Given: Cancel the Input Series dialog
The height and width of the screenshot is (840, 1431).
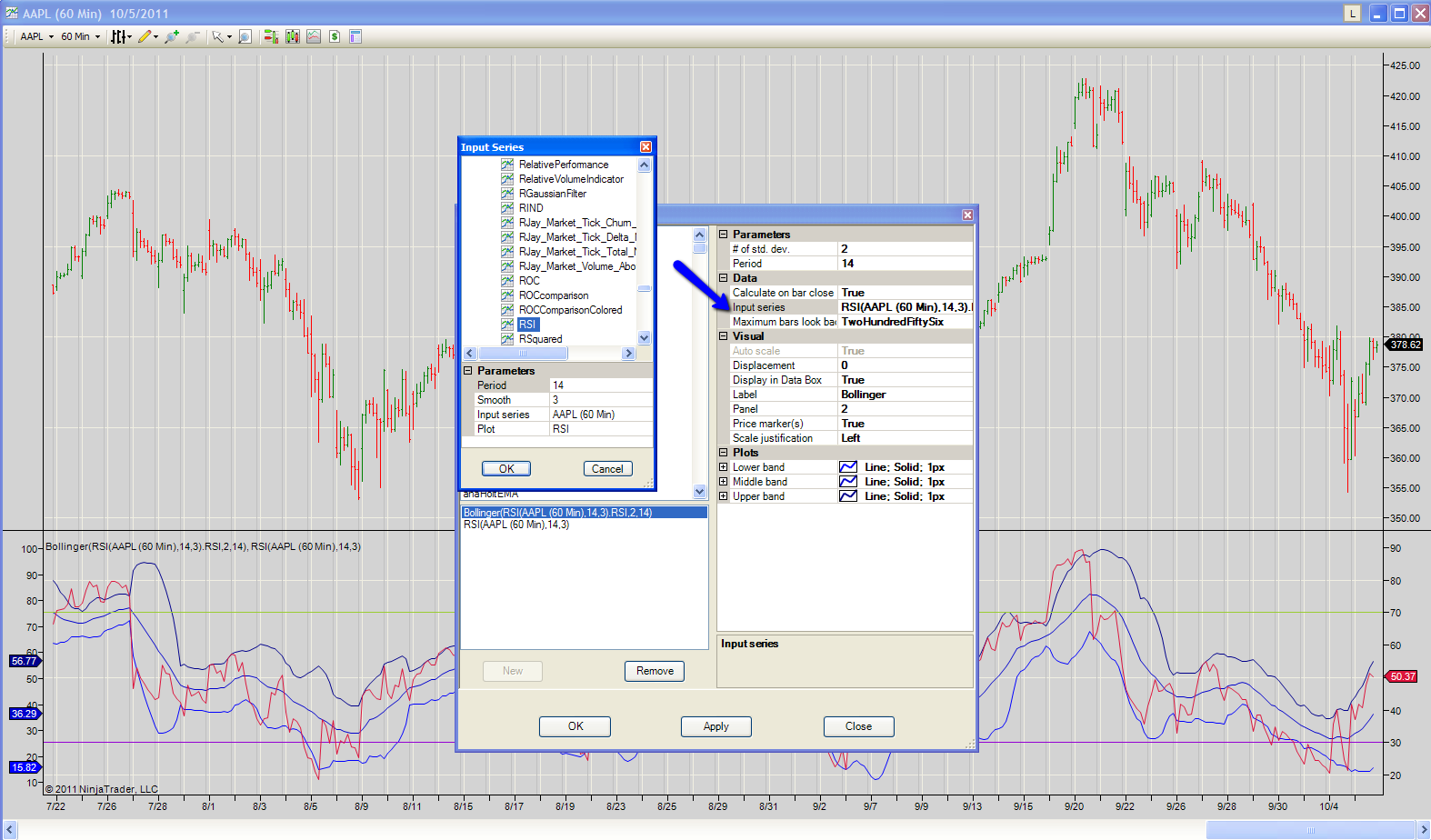Looking at the screenshot, I should (x=607, y=469).
